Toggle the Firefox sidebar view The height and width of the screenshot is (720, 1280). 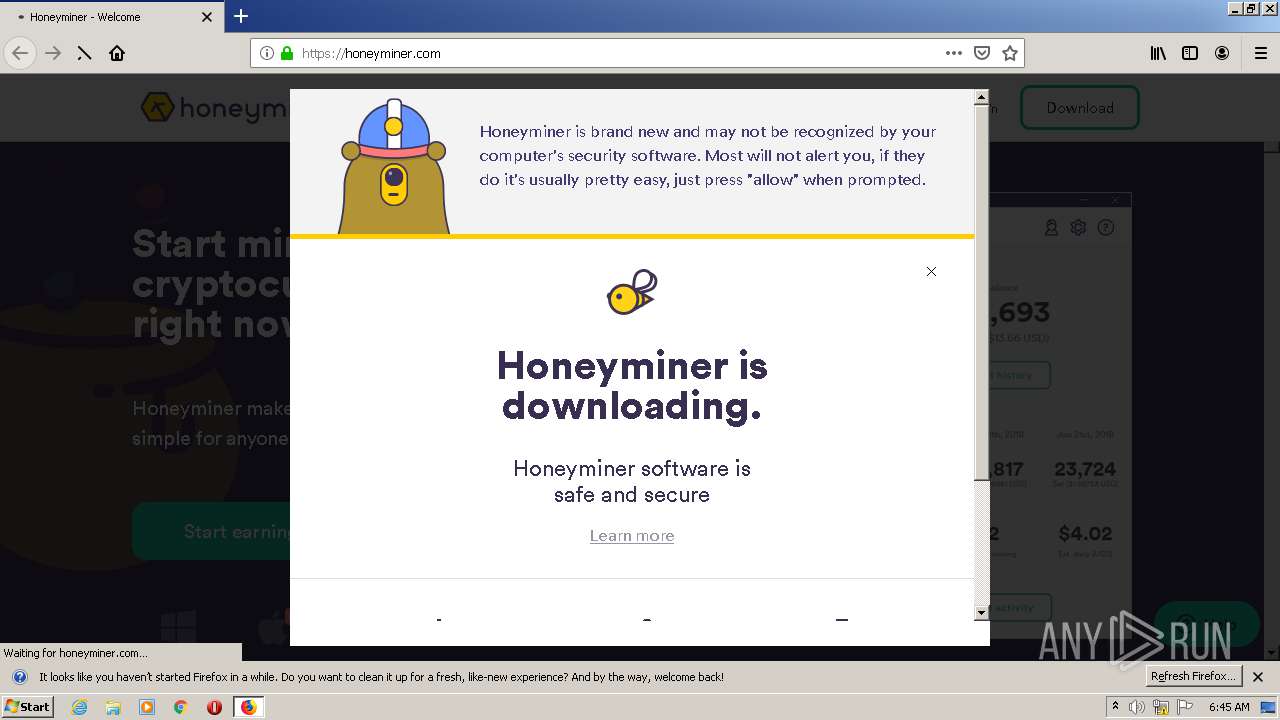[1190, 53]
